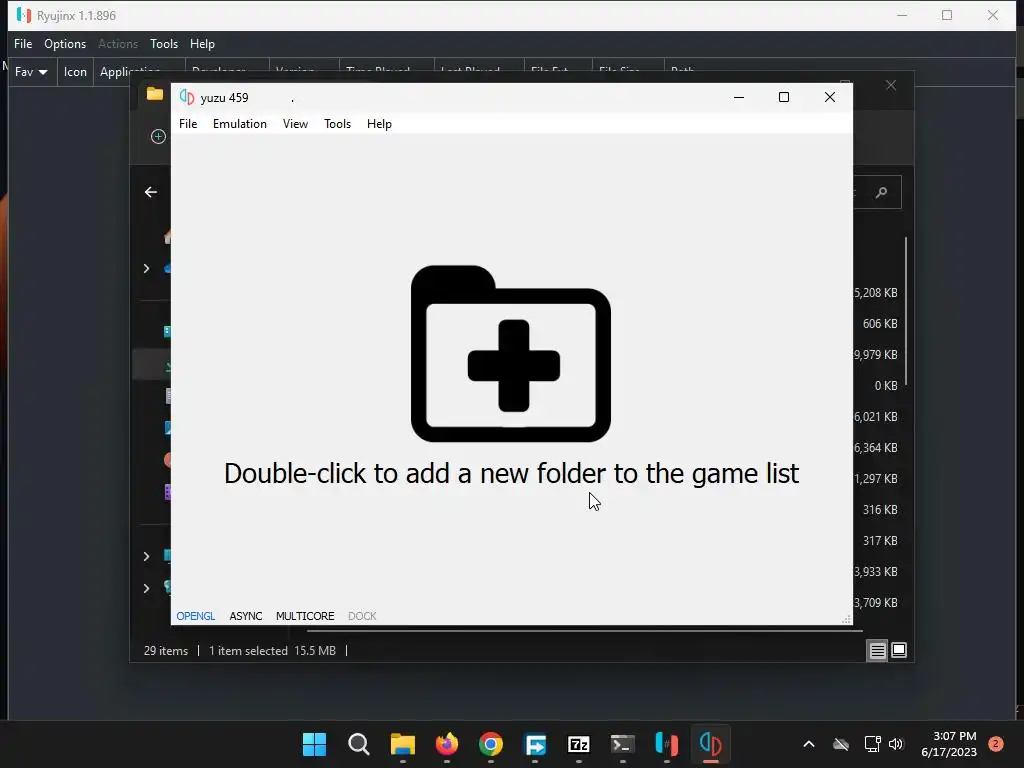Expand the second chevron in the Explorer sidebar
Viewport: 1024px width, 768px height.
[146, 556]
